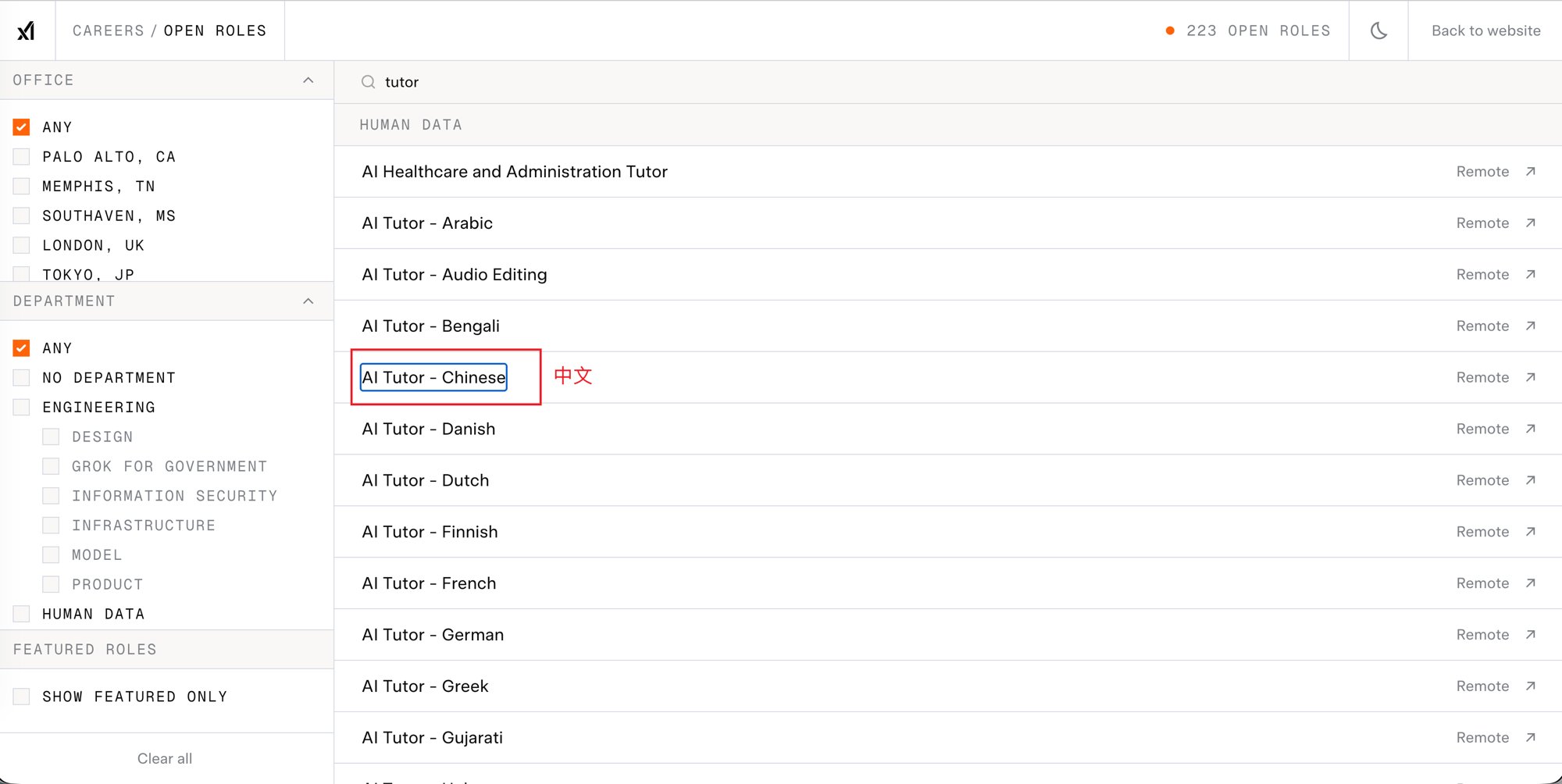
Task: Check the Palo Alto, CA office
Action: click(x=22, y=156)
